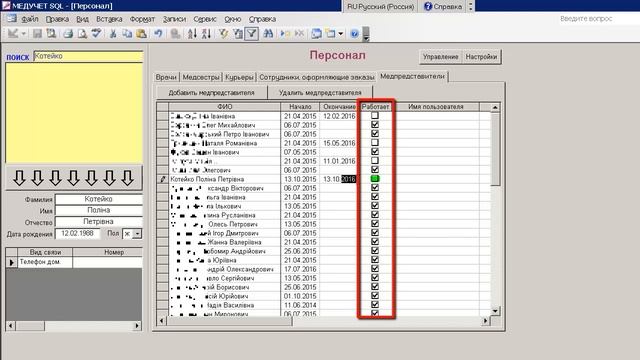Open the Пол gender dropdown
Image resolution: width=640 pixels, height=360 pixels.
tap(138, 234)
